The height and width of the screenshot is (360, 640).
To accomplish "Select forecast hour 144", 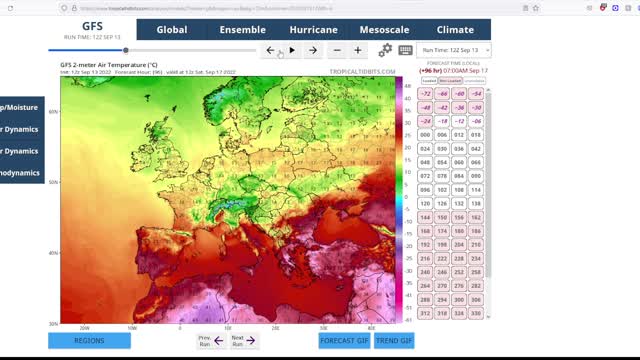I will [x=425, y=218].
